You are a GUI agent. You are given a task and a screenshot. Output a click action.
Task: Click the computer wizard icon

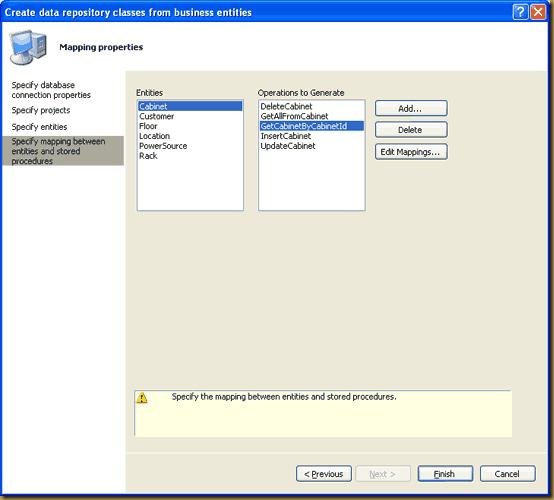28,47
